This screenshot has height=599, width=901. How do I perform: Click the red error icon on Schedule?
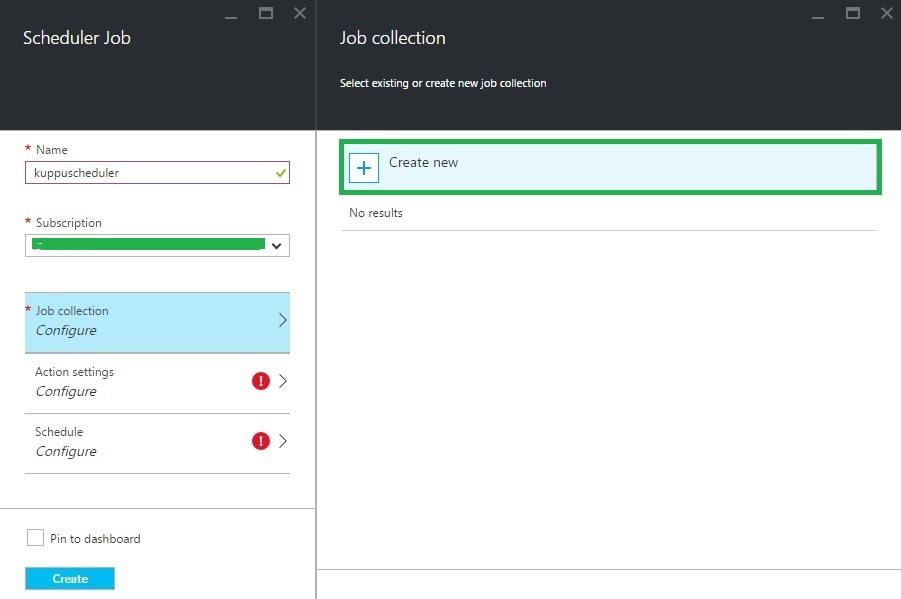pyautogui.click(x=261, y=441)
